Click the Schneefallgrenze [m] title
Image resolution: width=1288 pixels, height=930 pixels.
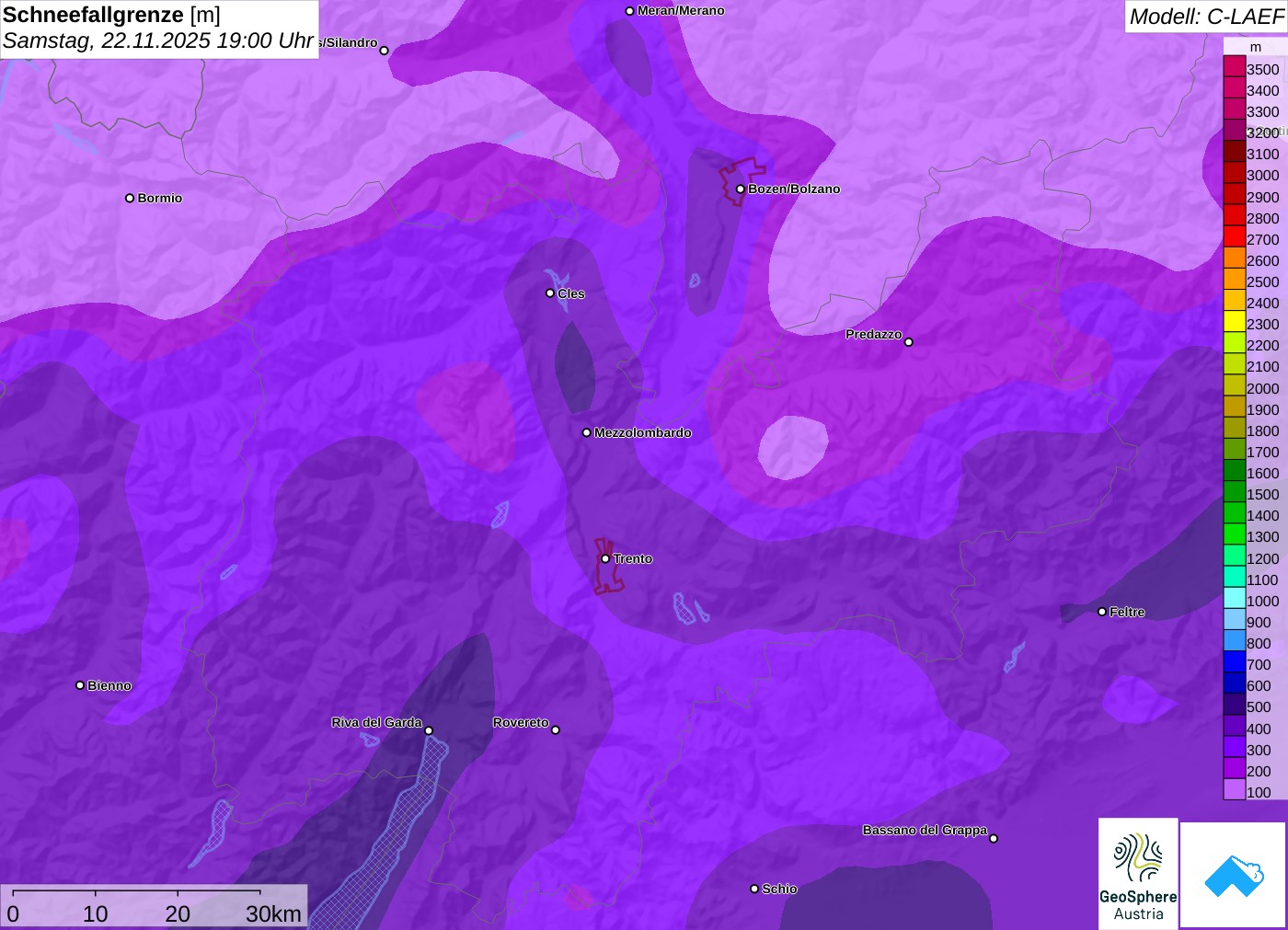pyautogui.click(x=111, y=15)
